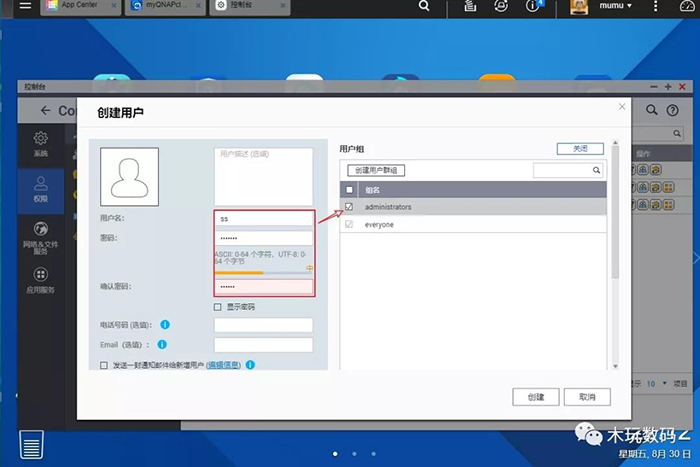Open 应用服务 in sidebar
Image resolution: width=700 pixels, height=467 pixels.
click(x=41, y=280)
